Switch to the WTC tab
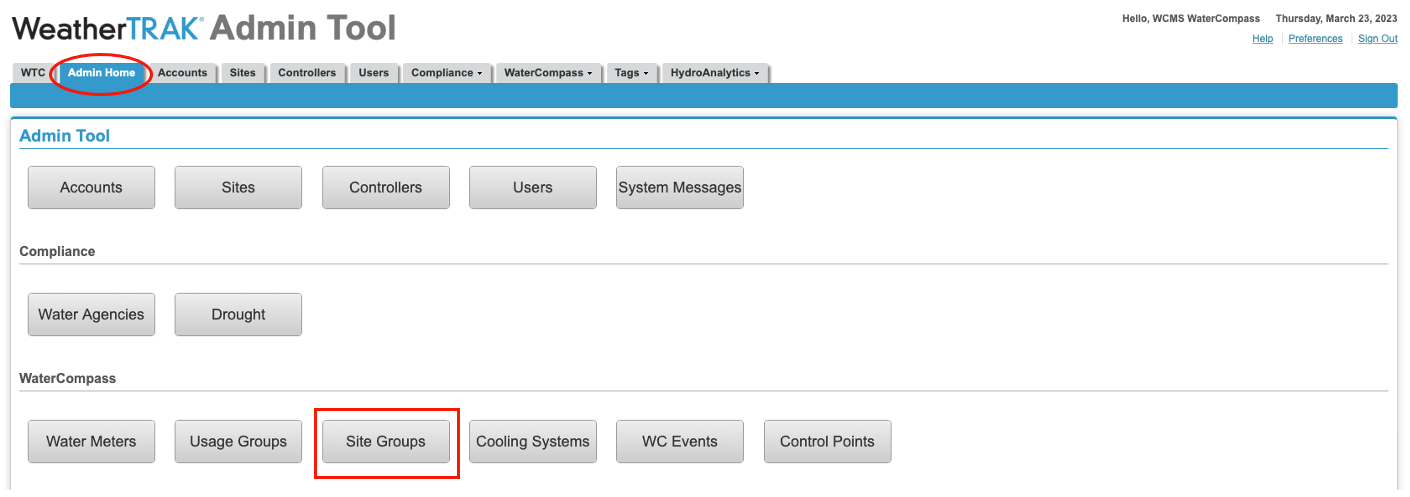1410x497 pixels. (x=33, y=73)
